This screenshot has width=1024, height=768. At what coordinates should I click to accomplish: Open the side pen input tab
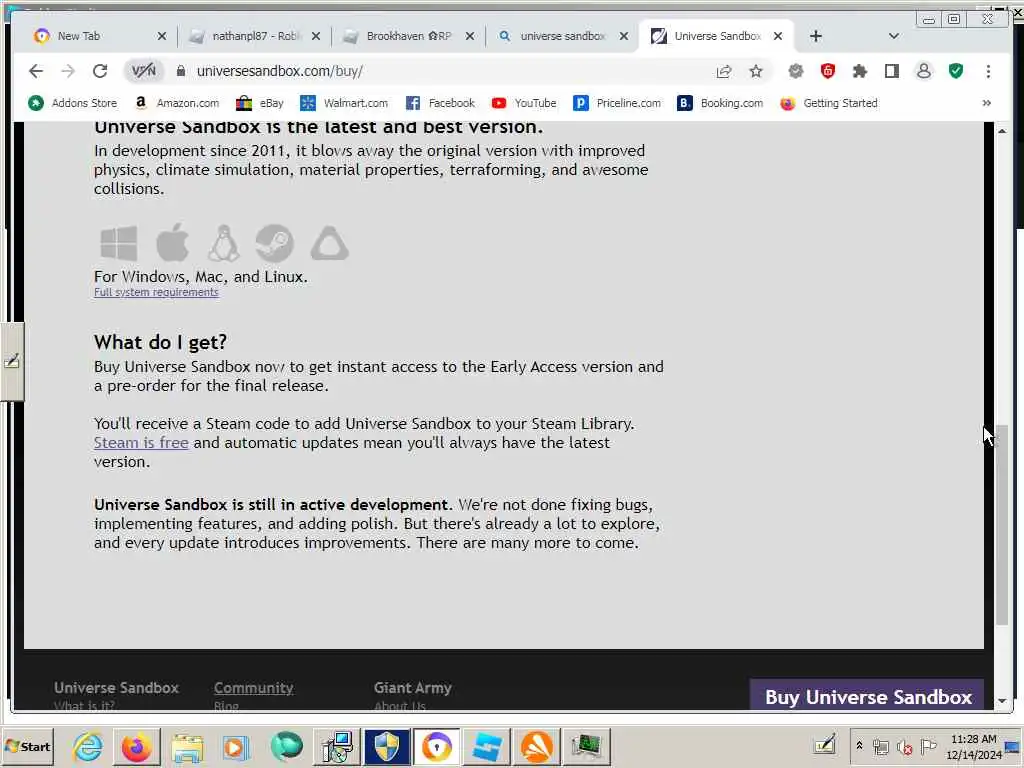point(12,361)
